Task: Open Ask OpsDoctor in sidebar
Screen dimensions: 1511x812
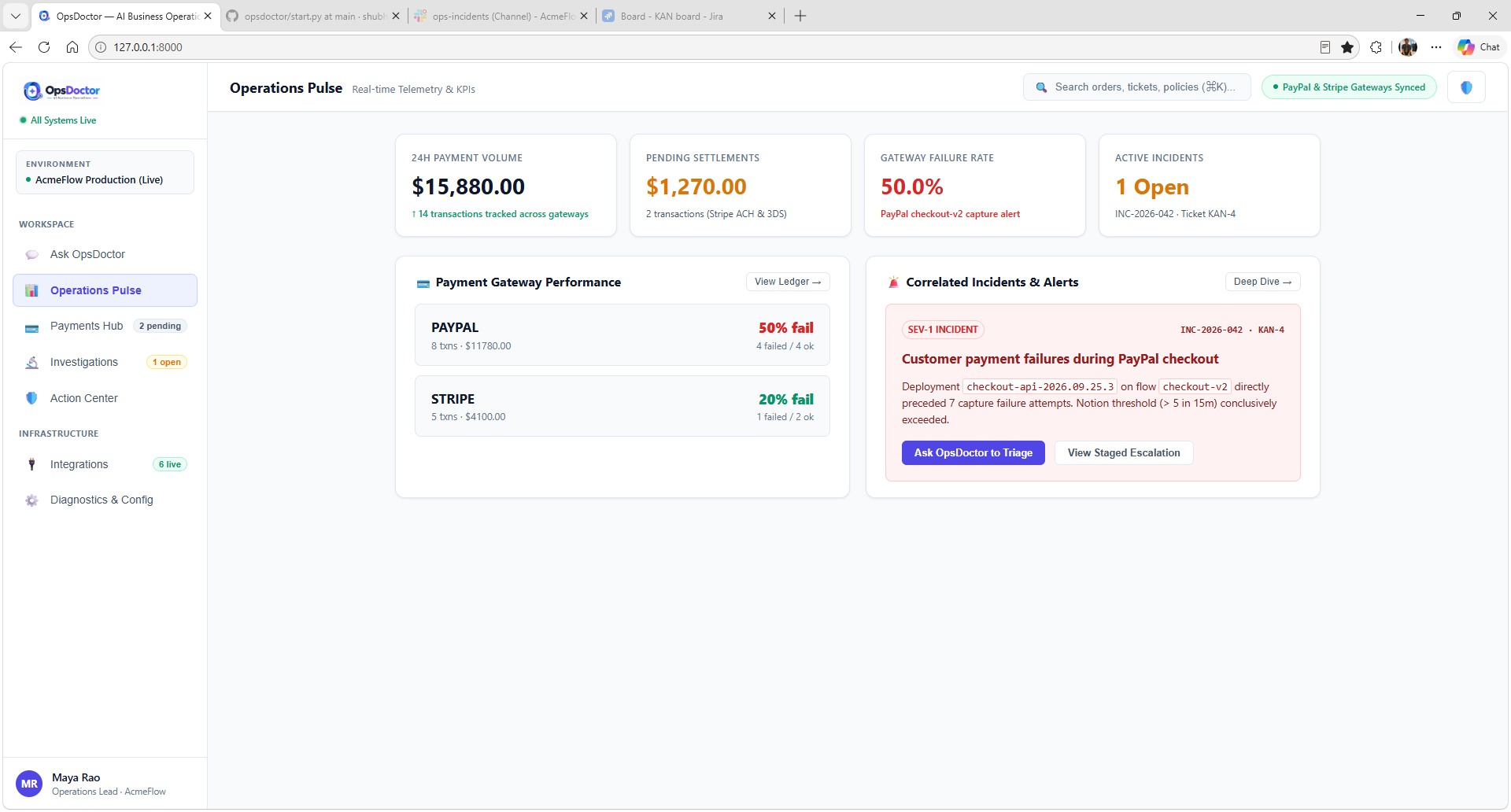Action: pyautogui.click(x=105, y=255)
